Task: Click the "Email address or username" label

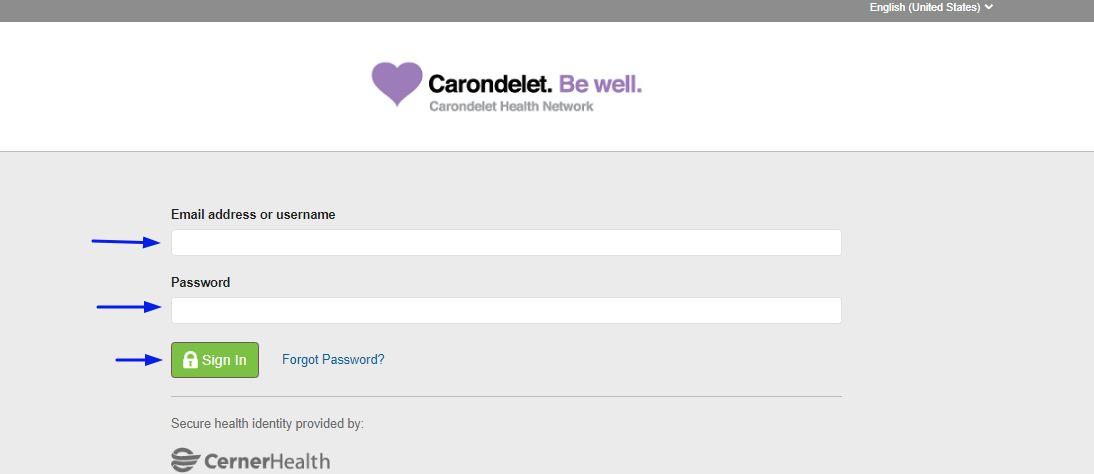Action: click(x=253, y=215)
